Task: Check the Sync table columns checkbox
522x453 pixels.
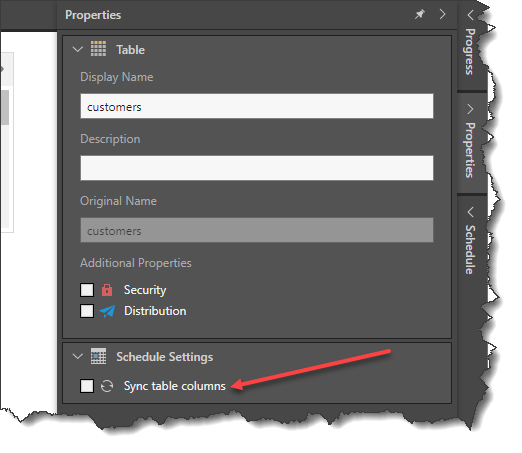Action: point(87,386)
